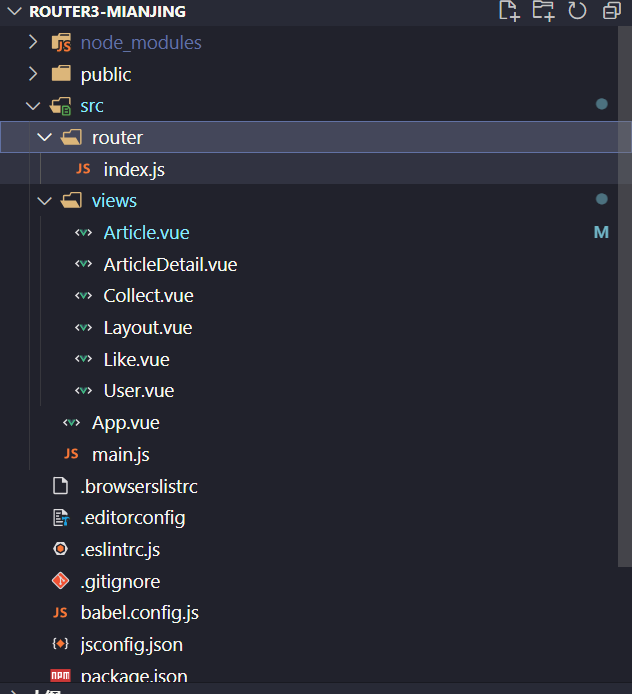The width and height of the screenshot is (632, 694).
Task: Click the npm icon beside package.json
Action: click(x=61, y=676)
